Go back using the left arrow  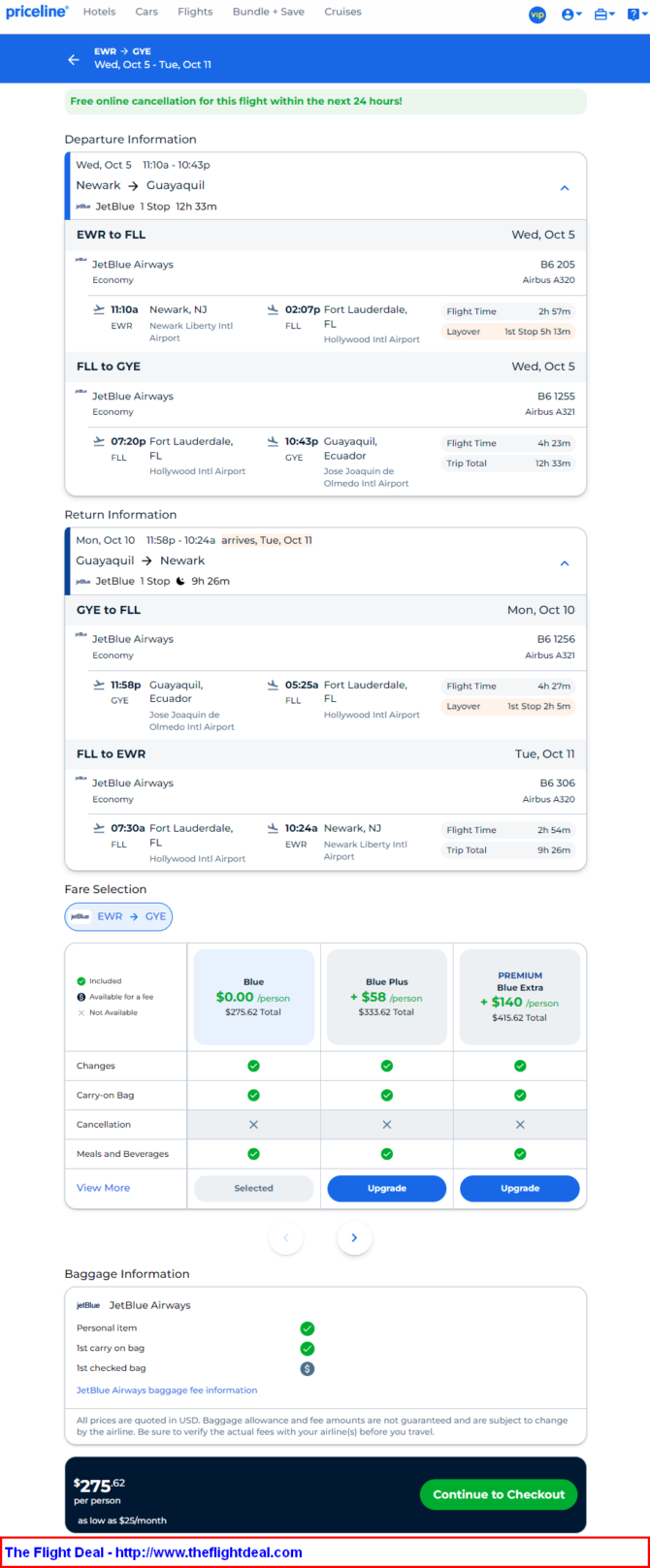coord(74,59)
